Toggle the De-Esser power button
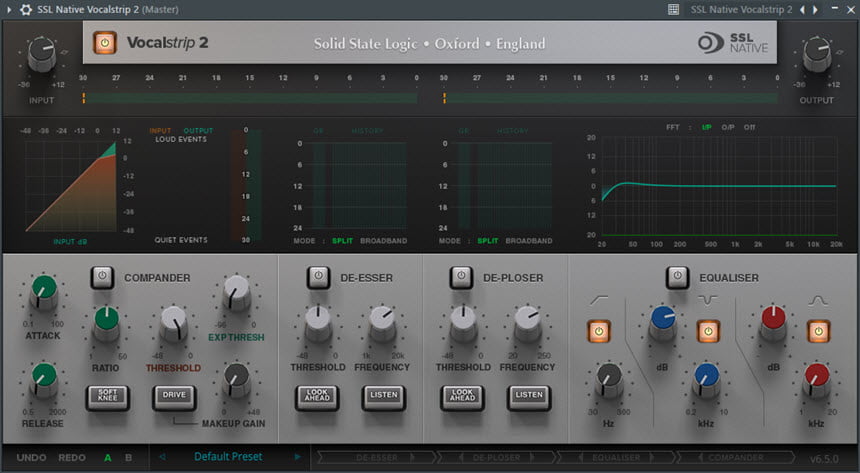Image resolution: width=860 pixels, height=473 pixels. (x=318, y=277)
